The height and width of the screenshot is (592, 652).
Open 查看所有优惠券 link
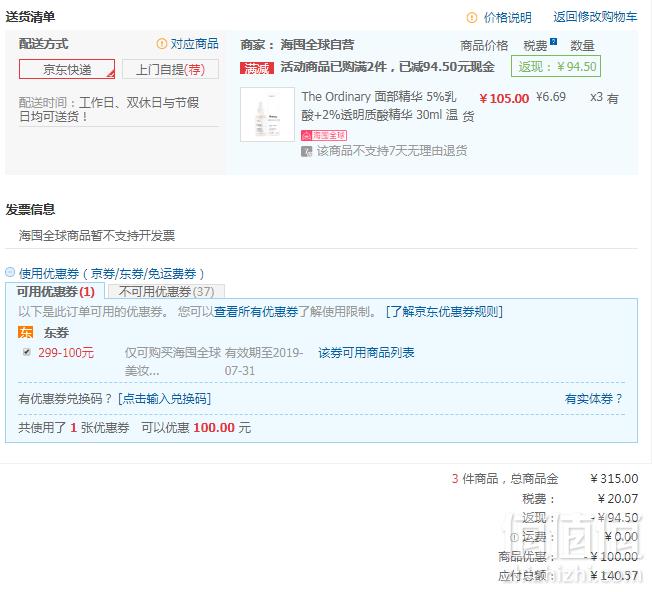coord(256,311)
